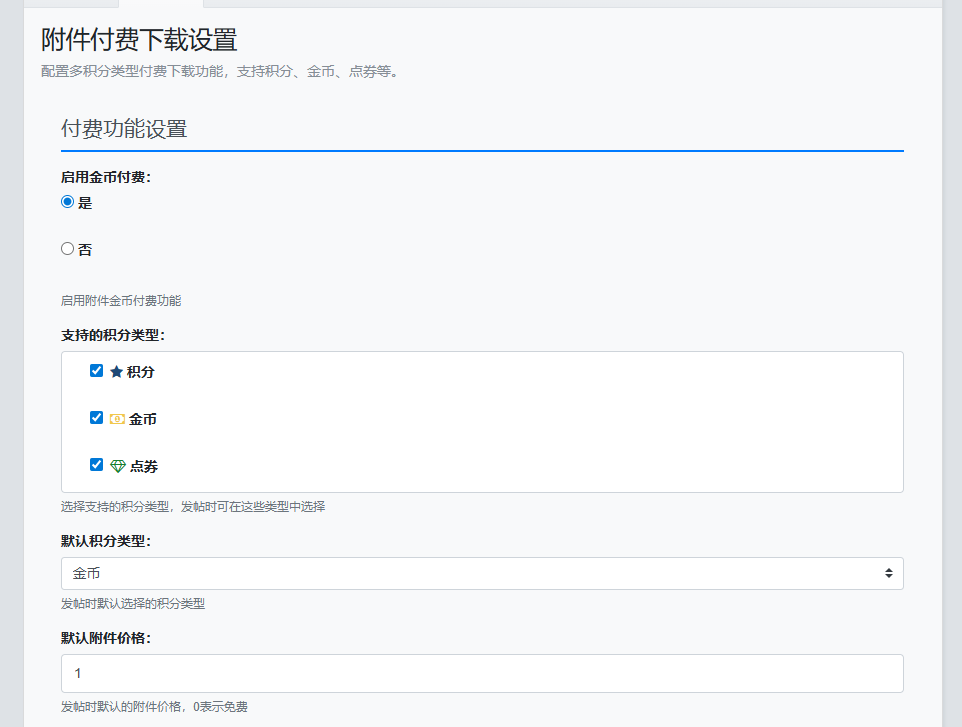
Task: Open the 默认积分类型 dropdown showing 金币
Action: click(480, 574)
